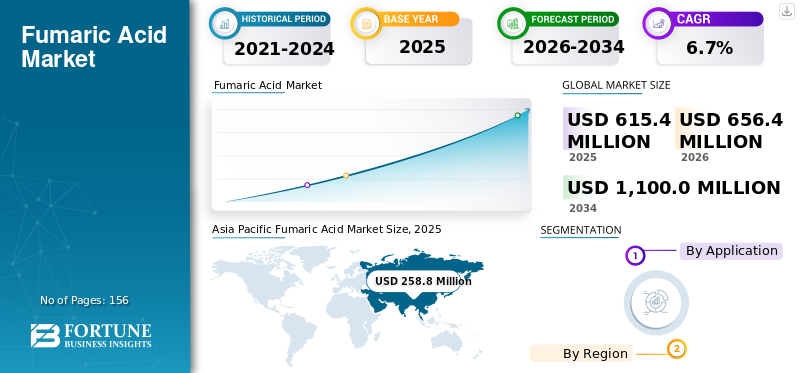The width and height of the screenshot is (800, 373).
Task: Click the Forecast Period chart icon
Action: pos(513,23)
